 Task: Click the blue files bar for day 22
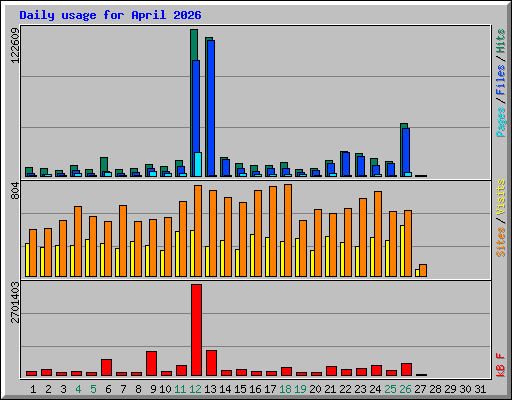pos(346,164)
